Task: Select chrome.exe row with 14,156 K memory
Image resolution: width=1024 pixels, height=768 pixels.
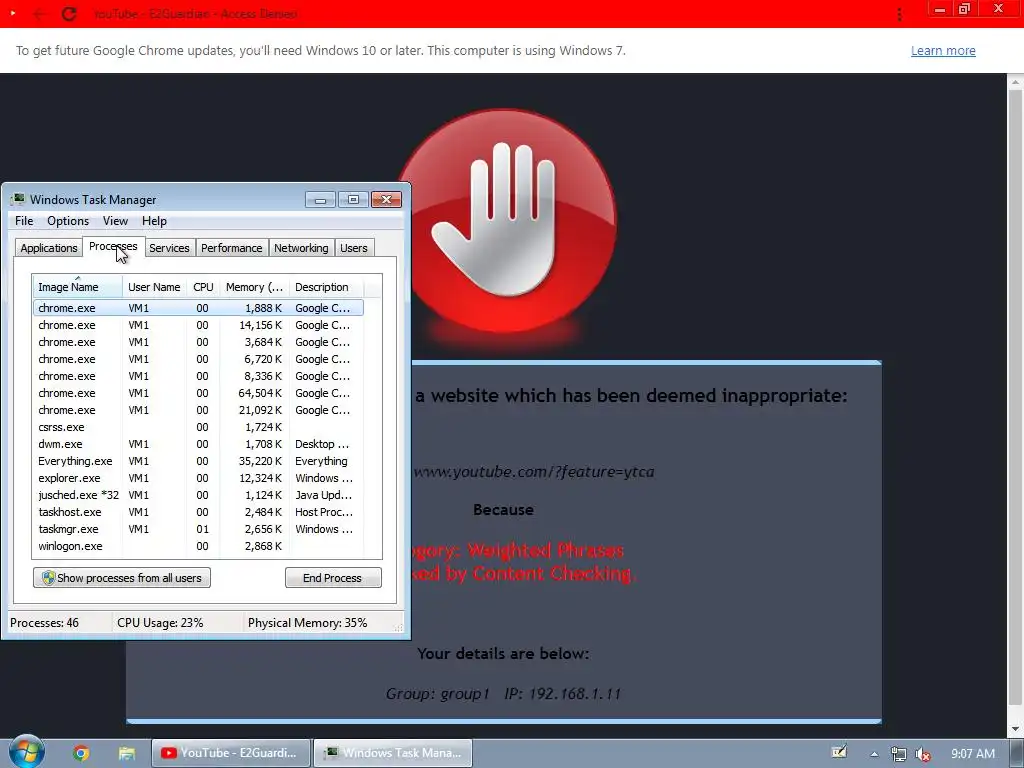Action: 198,325
